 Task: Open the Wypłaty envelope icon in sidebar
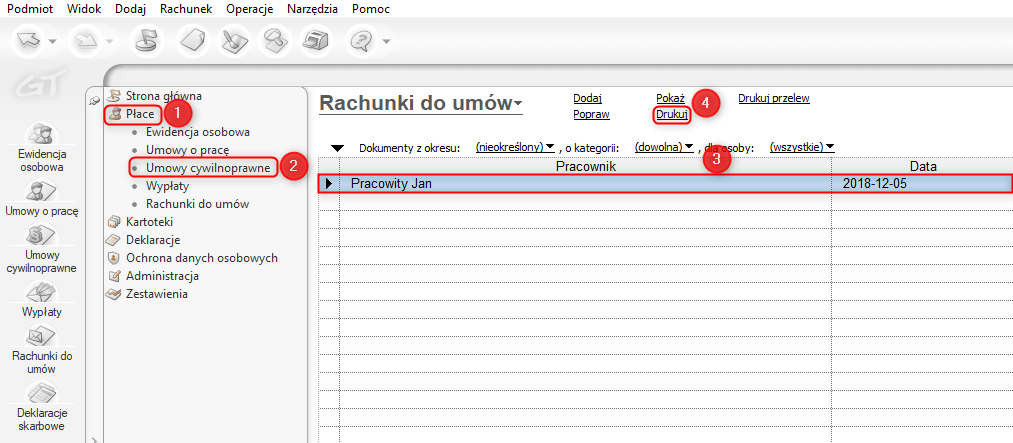(41, 292)
